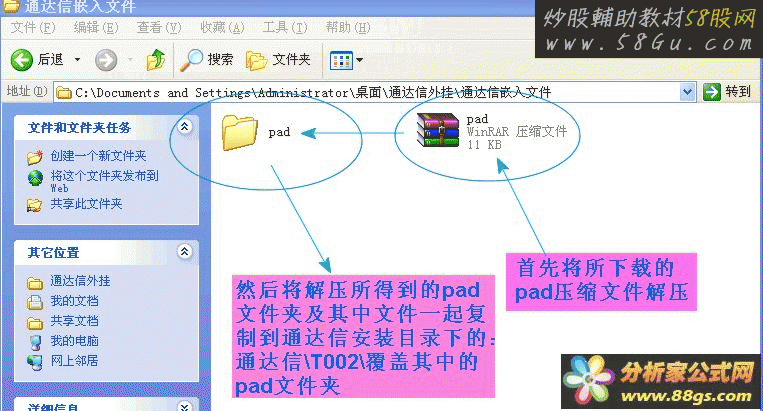Toggle the Folders pane button
The width and height of the screenshot is (763, 411).
pos(278,60)
